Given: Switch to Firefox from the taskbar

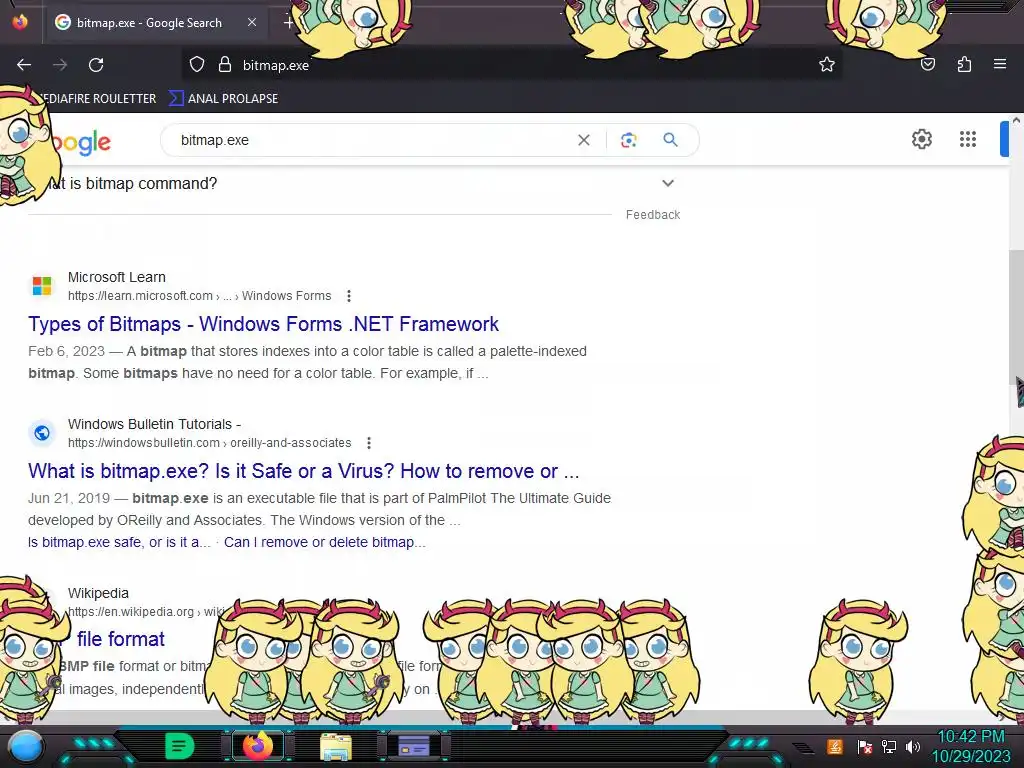Looking at the screenshot, I should coord(258,746).
